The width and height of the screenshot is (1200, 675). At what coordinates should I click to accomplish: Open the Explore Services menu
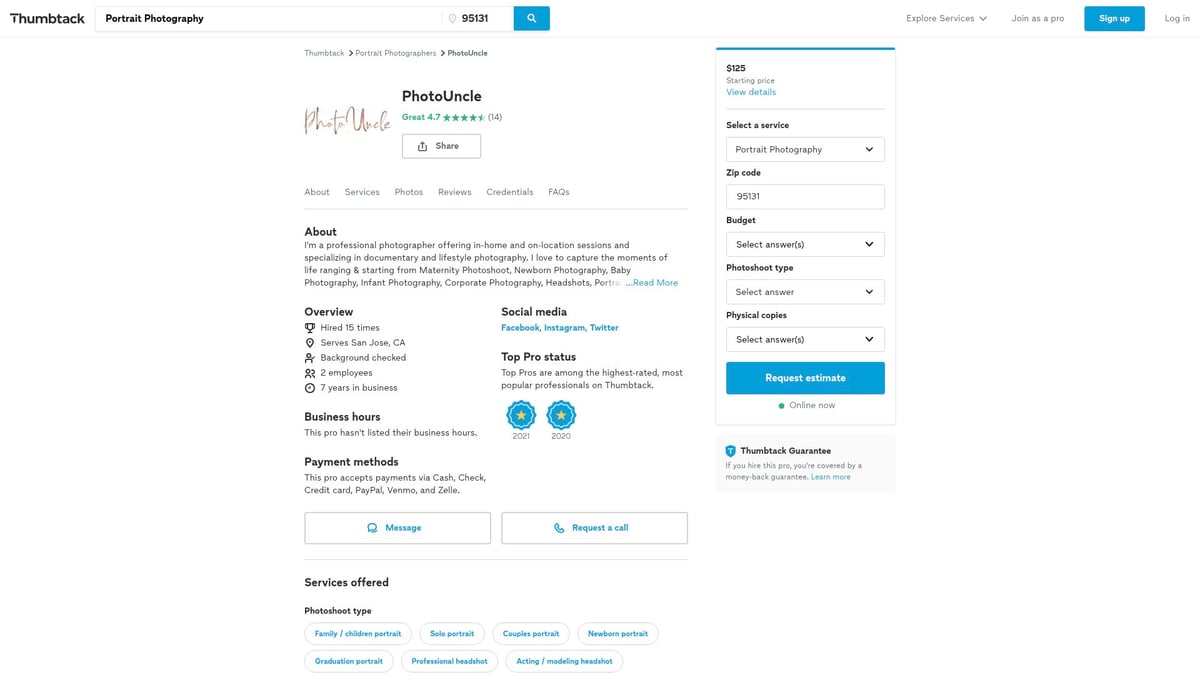click(x=946, y=19)
